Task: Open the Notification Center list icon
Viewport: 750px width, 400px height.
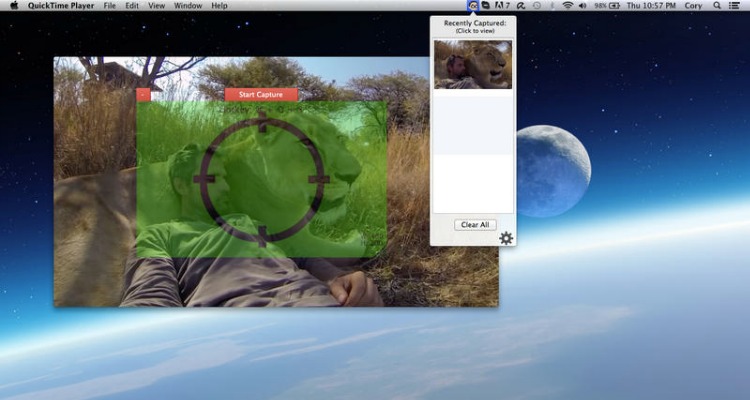Action: [736, 6]
